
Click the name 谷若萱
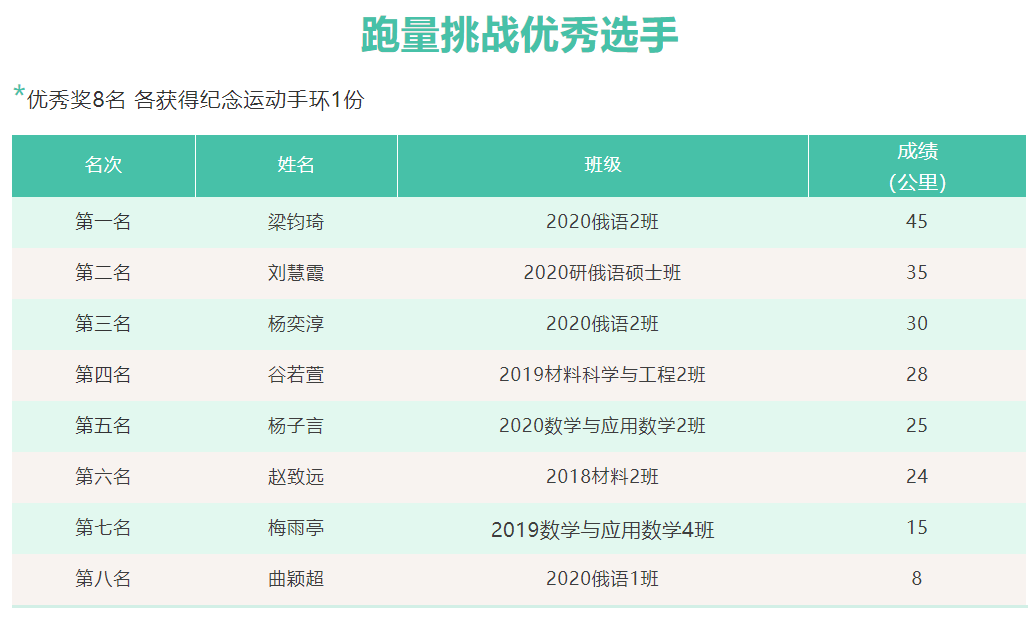296,375
